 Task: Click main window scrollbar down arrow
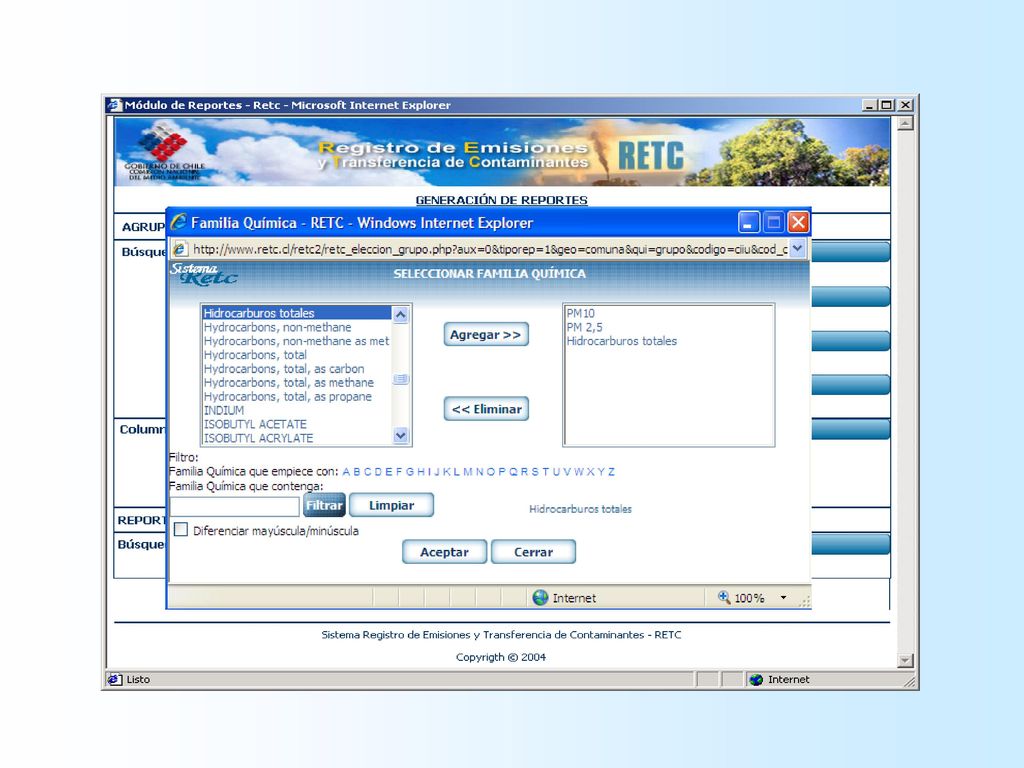pos(905,660)
